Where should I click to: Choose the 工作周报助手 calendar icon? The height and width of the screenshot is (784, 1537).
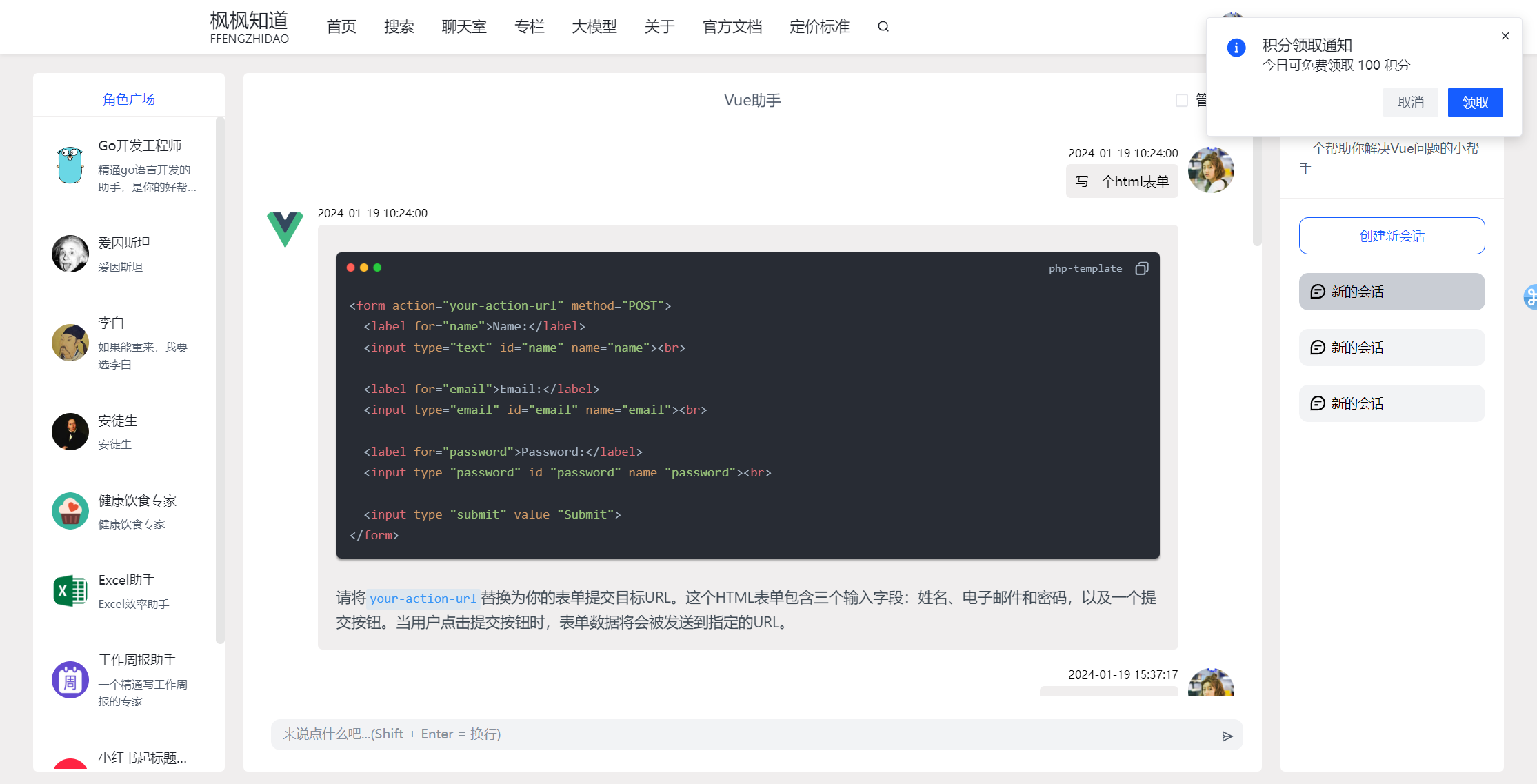[70, 680]
